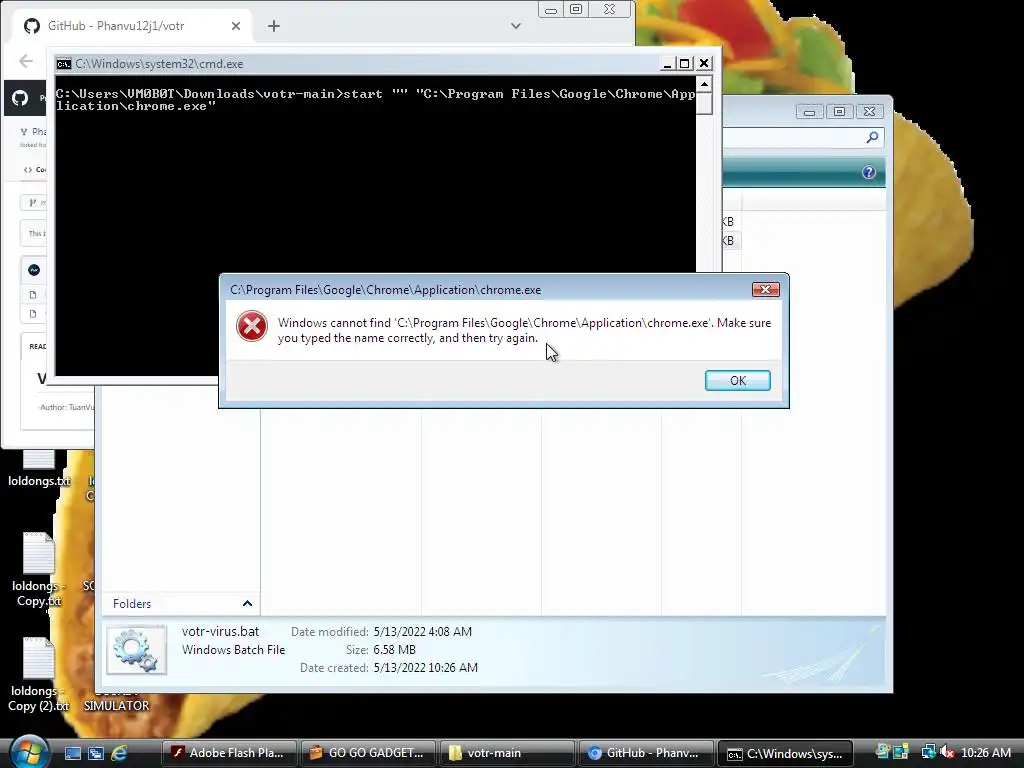Viewport: 1024px width, 768px height.
Task: Go back in the Chrome browser
Action: pyautogui.click(x=25, y=61)
